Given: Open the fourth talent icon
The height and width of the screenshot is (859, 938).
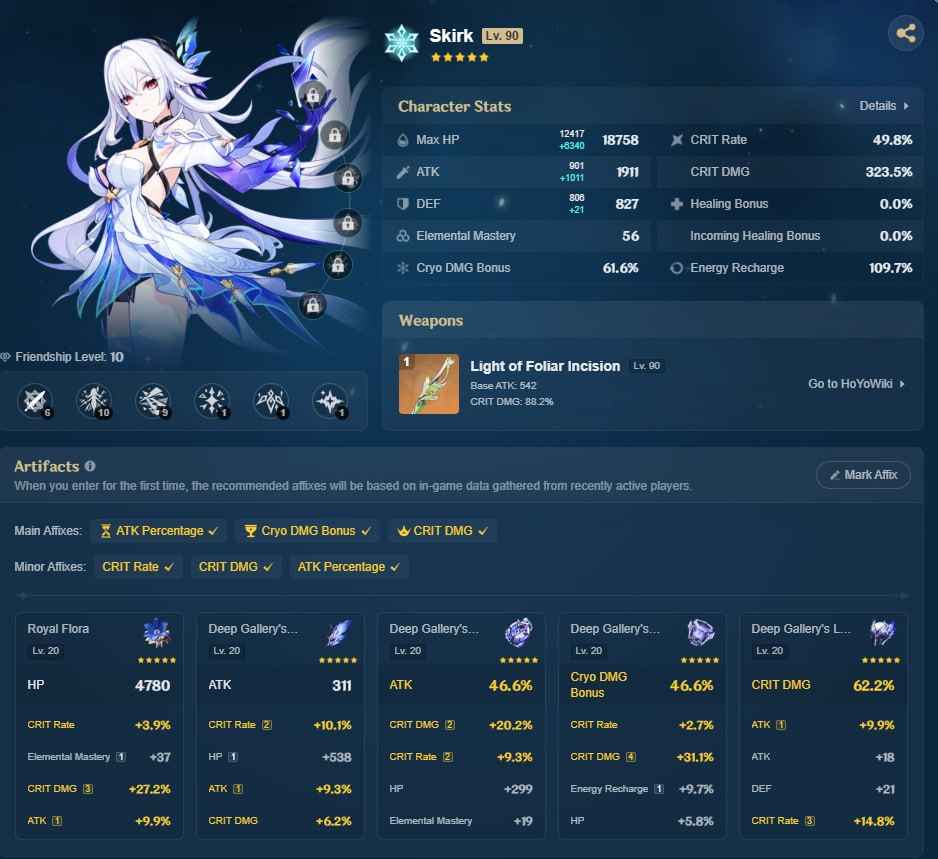Looking at the screenshot, I should click(212, 401).
